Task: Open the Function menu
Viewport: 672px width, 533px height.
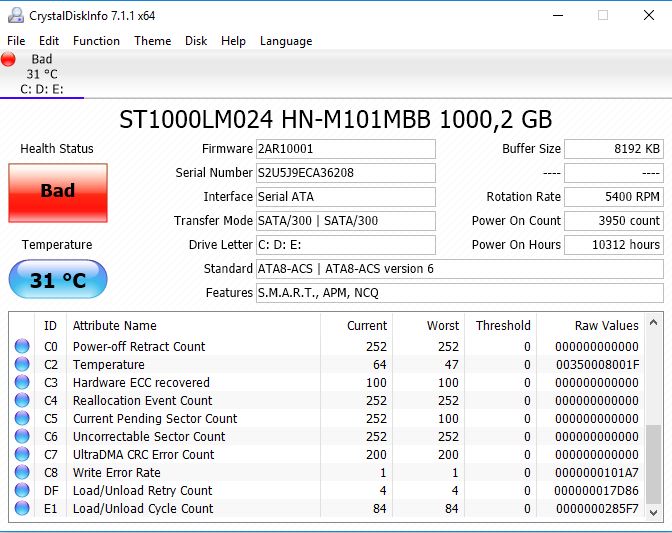Action: [x=96, y=41]
